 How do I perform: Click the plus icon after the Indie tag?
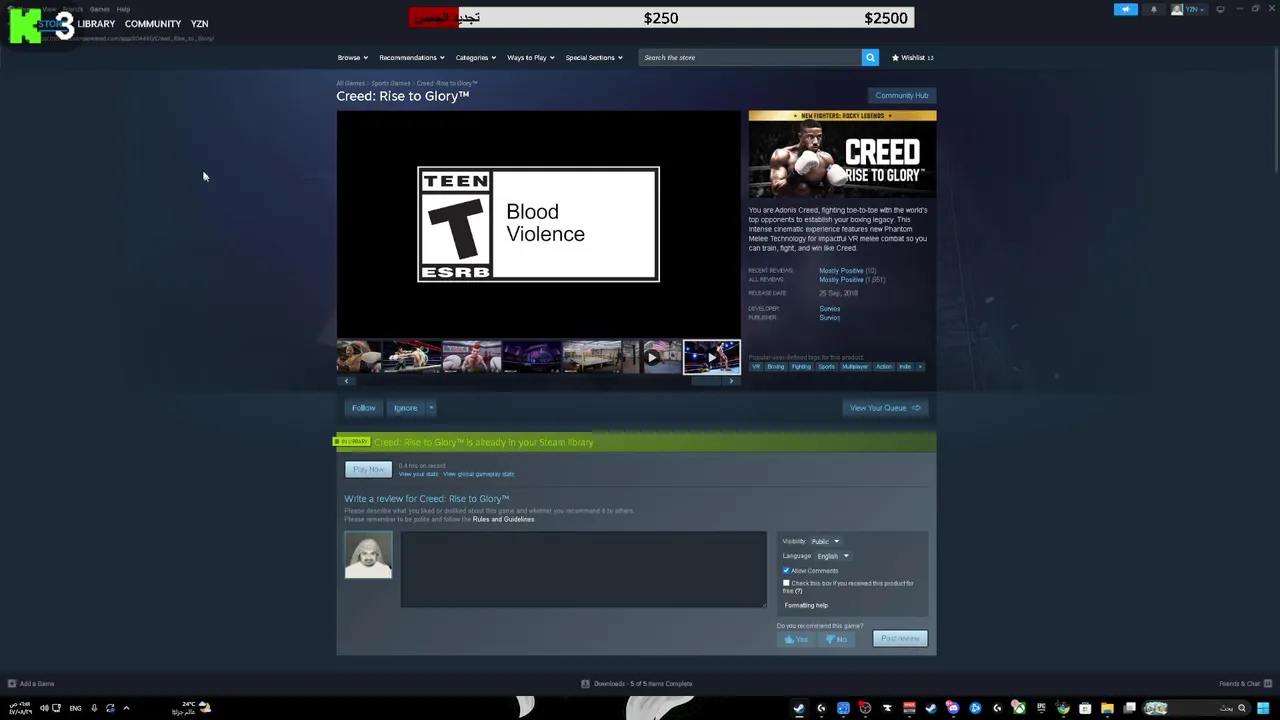tap(920, 366)
